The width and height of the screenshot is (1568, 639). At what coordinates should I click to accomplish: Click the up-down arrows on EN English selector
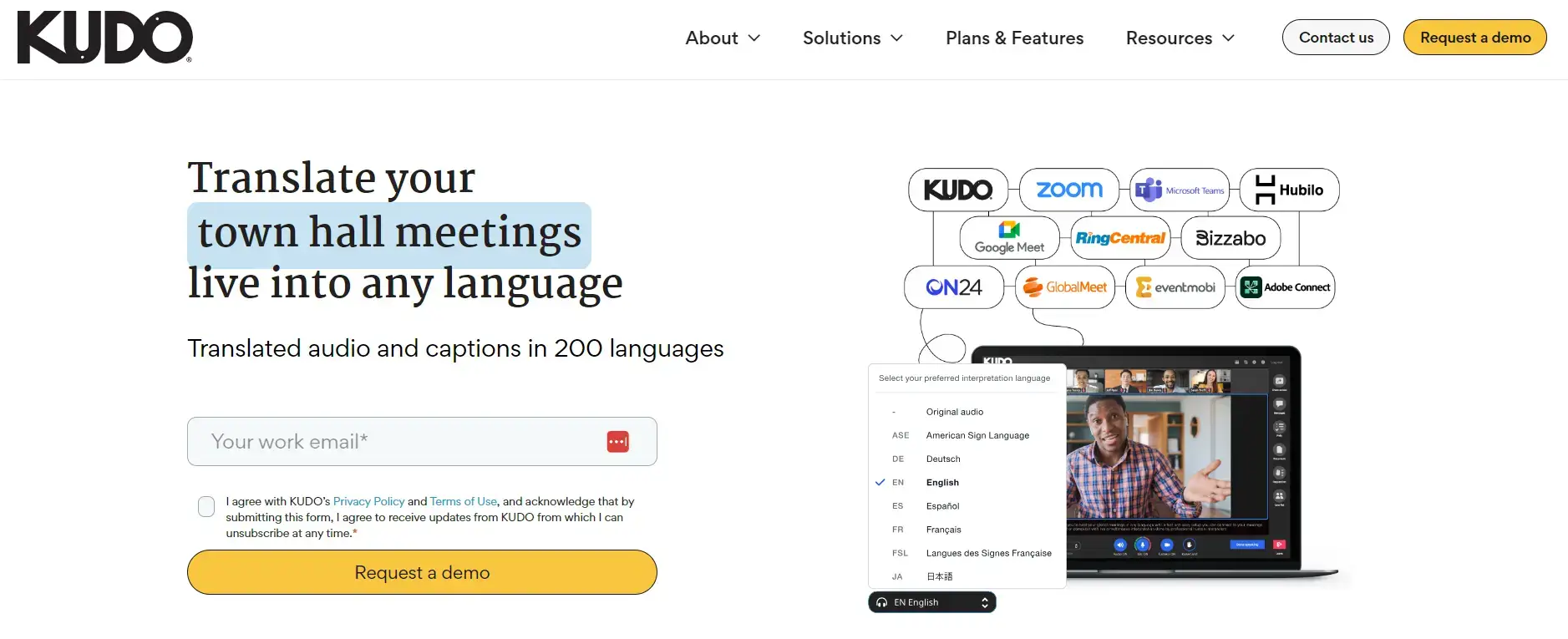pos(985,602)
